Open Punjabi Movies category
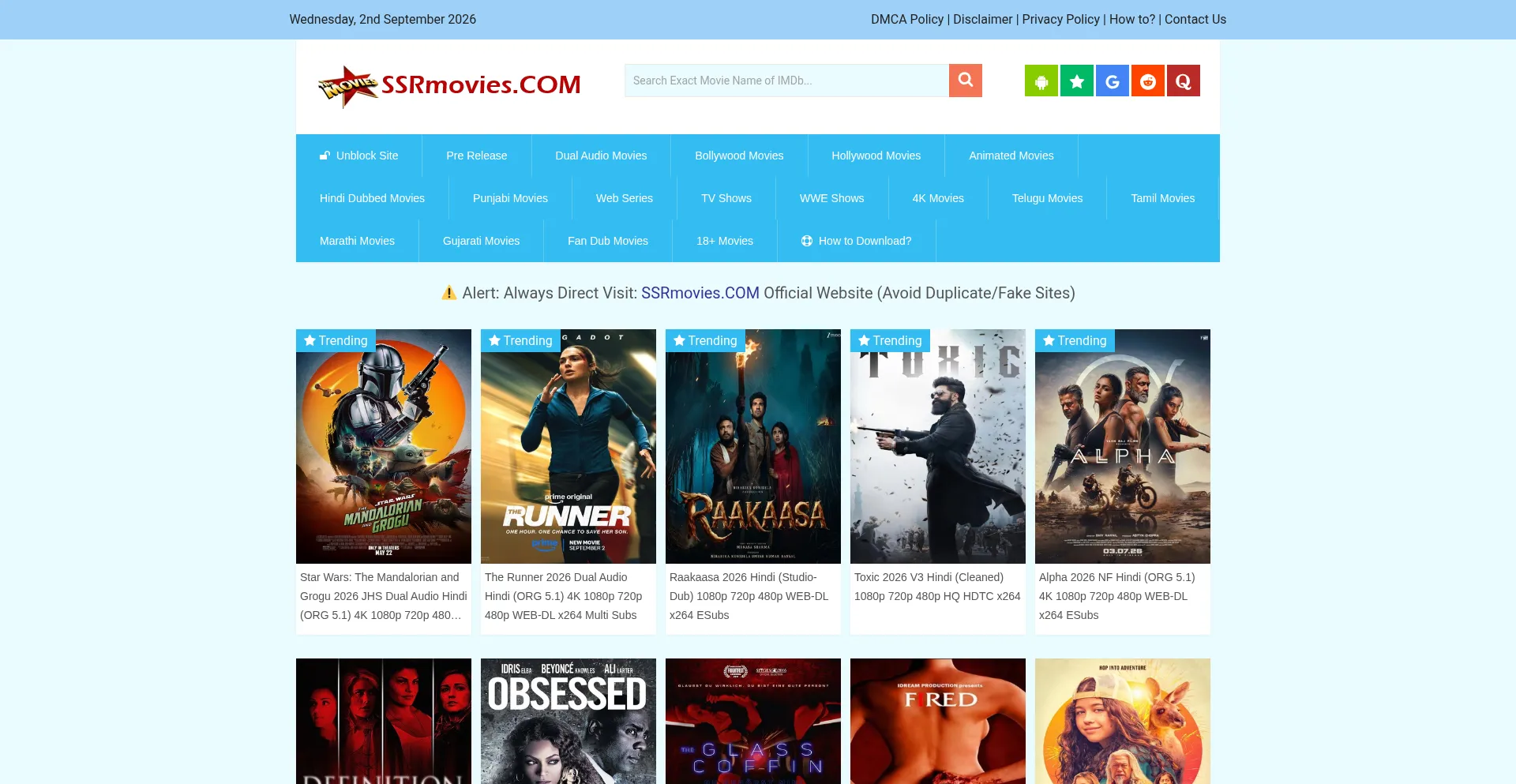1516x784 pixels. pos(510,198)
